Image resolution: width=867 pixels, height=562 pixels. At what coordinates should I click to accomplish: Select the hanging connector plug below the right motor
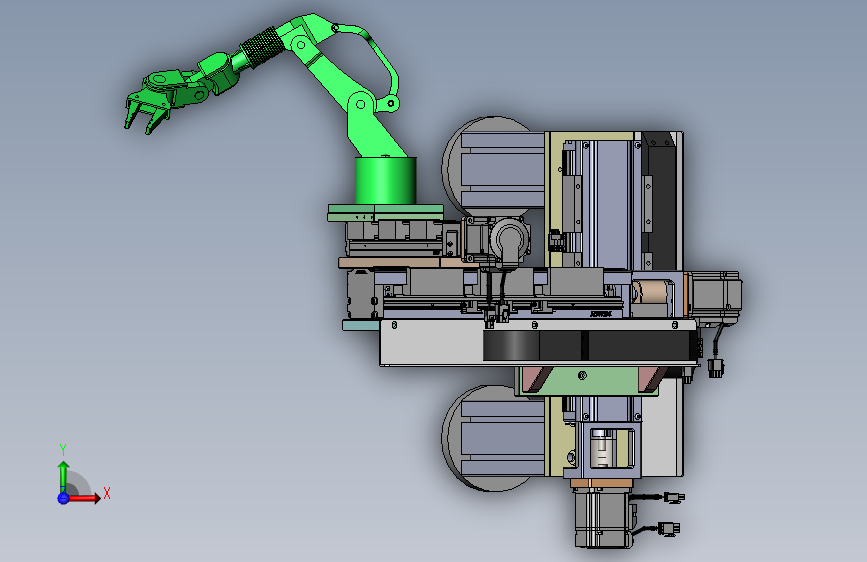[x=715, y=368]
